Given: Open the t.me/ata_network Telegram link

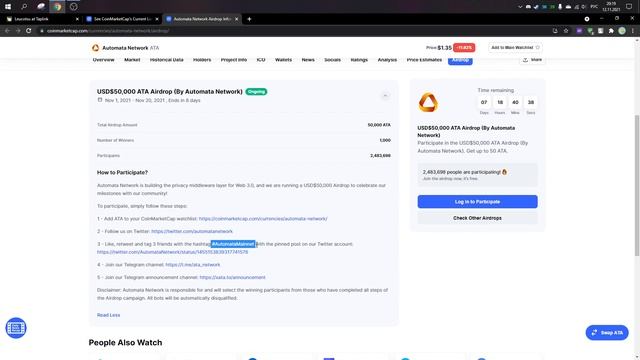Looking at the screenshot, I should [x=193, y=265].
